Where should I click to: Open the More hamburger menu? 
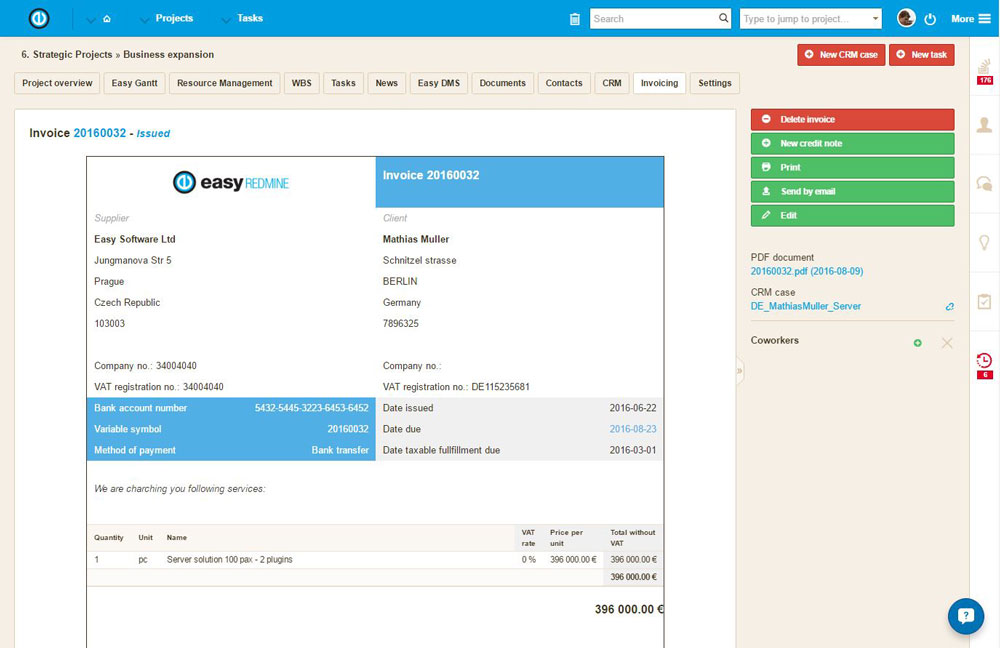[971, 18]
